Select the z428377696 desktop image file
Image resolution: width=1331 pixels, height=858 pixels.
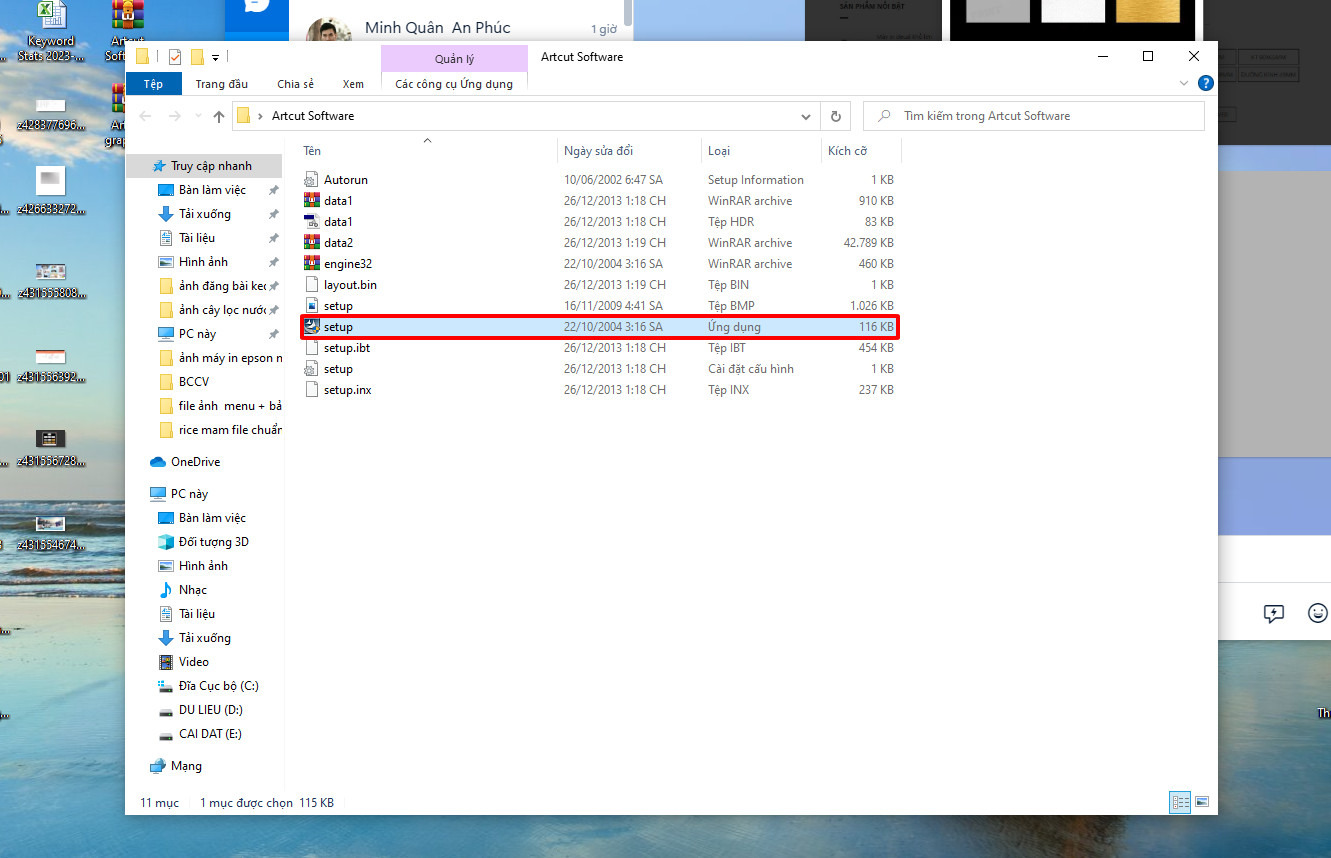[x=51, y=113]
